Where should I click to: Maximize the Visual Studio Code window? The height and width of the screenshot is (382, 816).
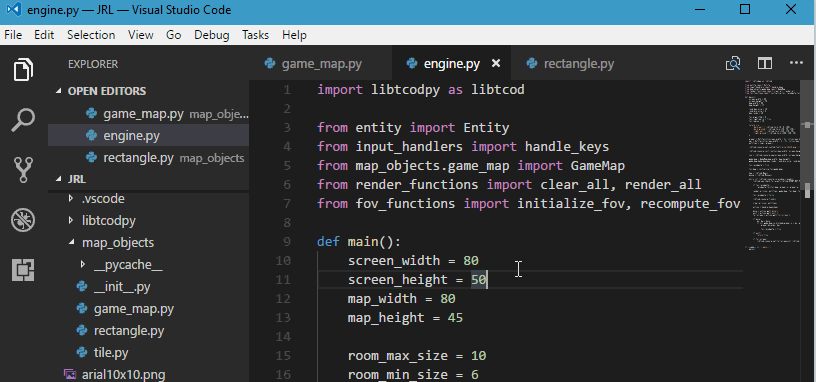coord(745,9)
